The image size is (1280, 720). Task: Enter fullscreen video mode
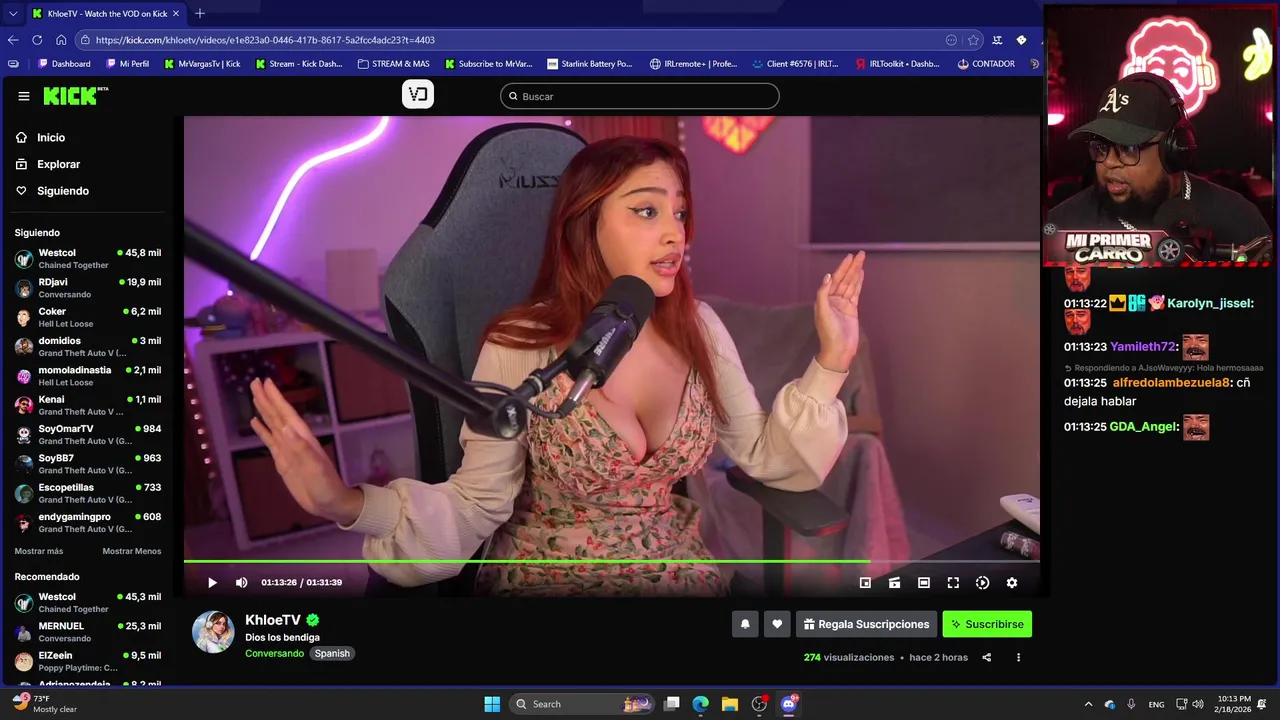(953, 583)
